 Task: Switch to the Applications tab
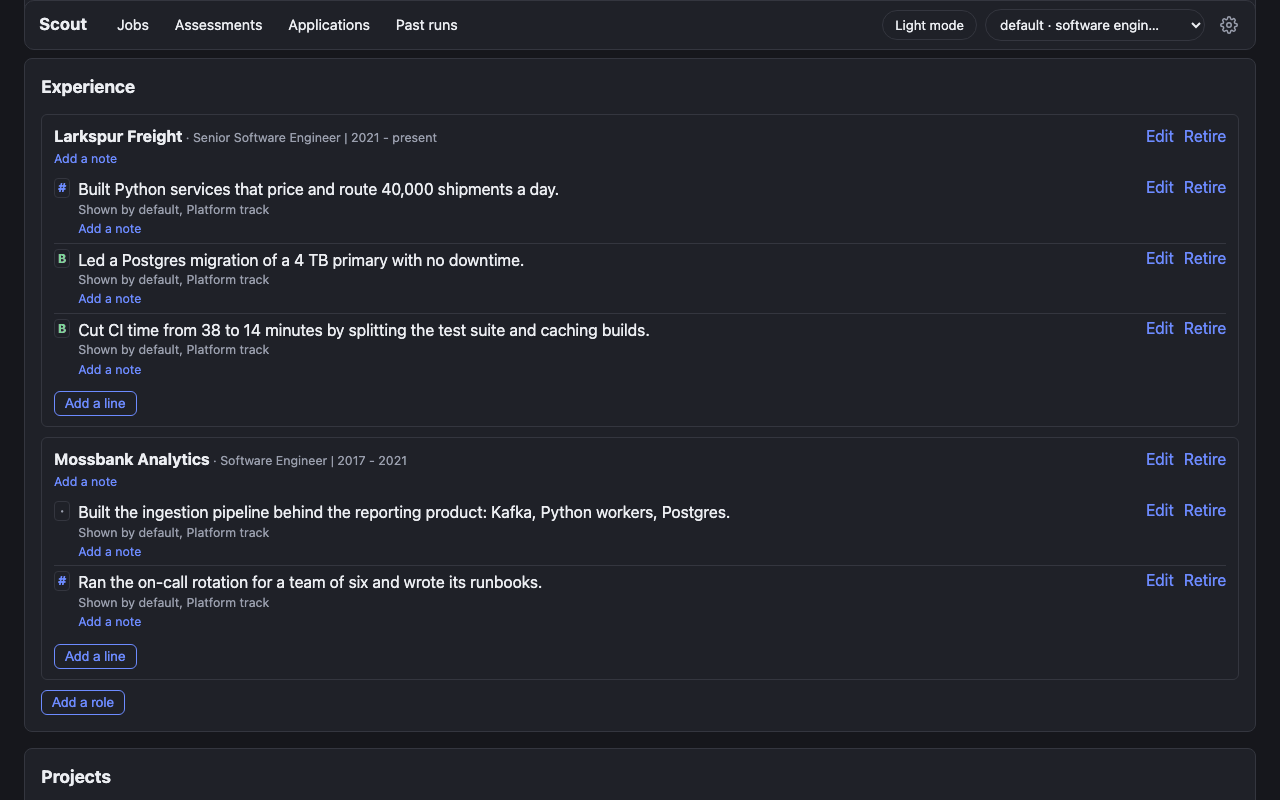(329, 25)
